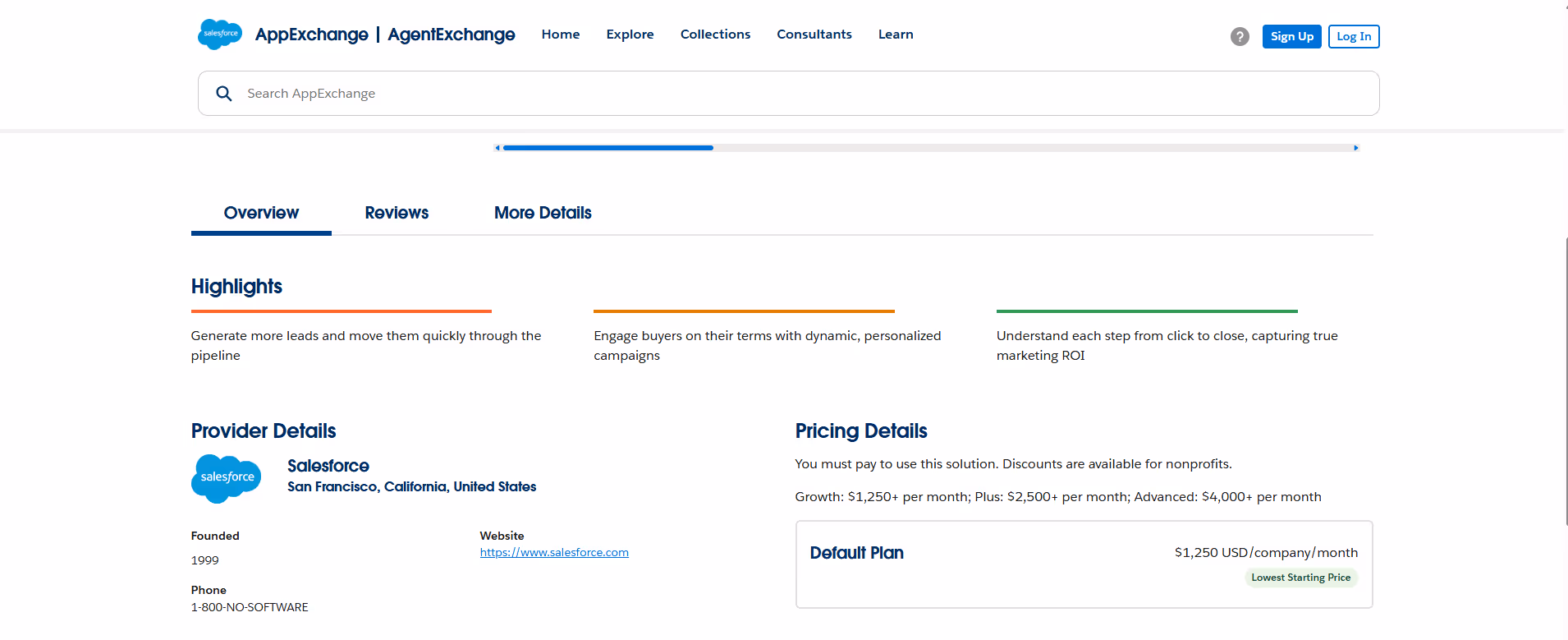
Task: Click the carousel right arrow
Action: [x=1356, y=148]
